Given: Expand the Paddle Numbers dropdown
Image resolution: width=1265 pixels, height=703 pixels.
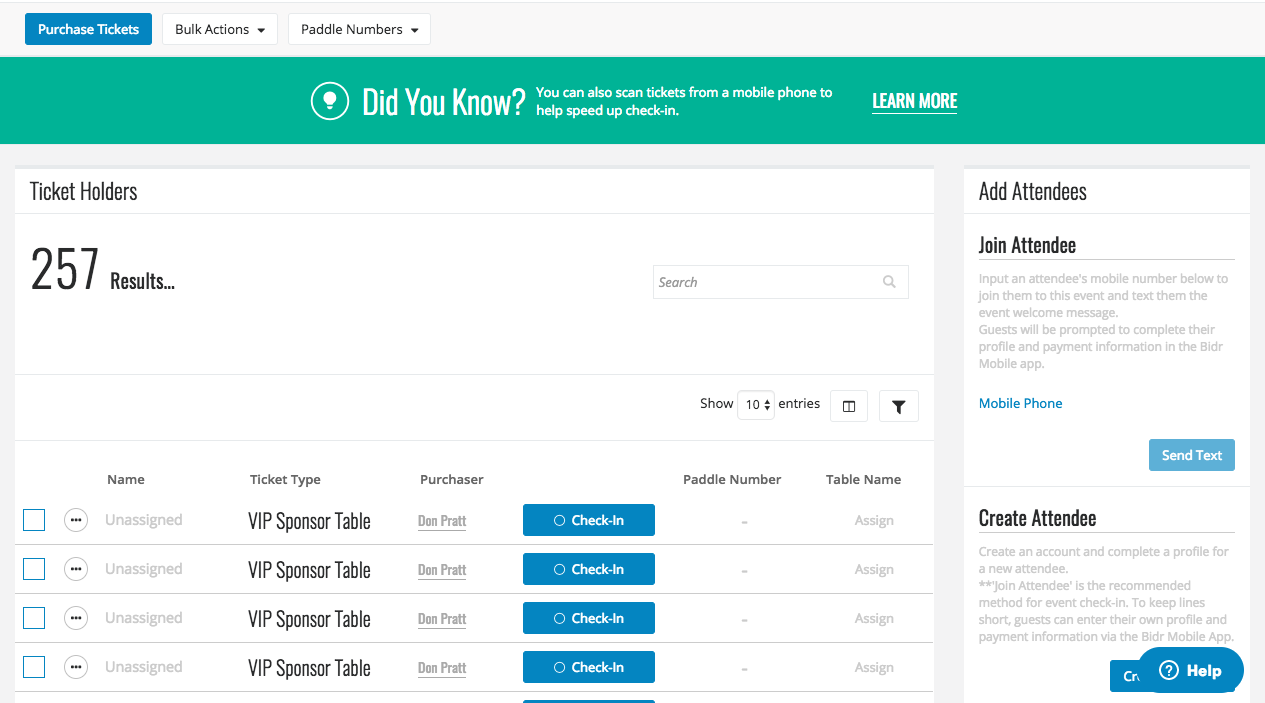Looking at the screenshot, I should click(358, 29).
